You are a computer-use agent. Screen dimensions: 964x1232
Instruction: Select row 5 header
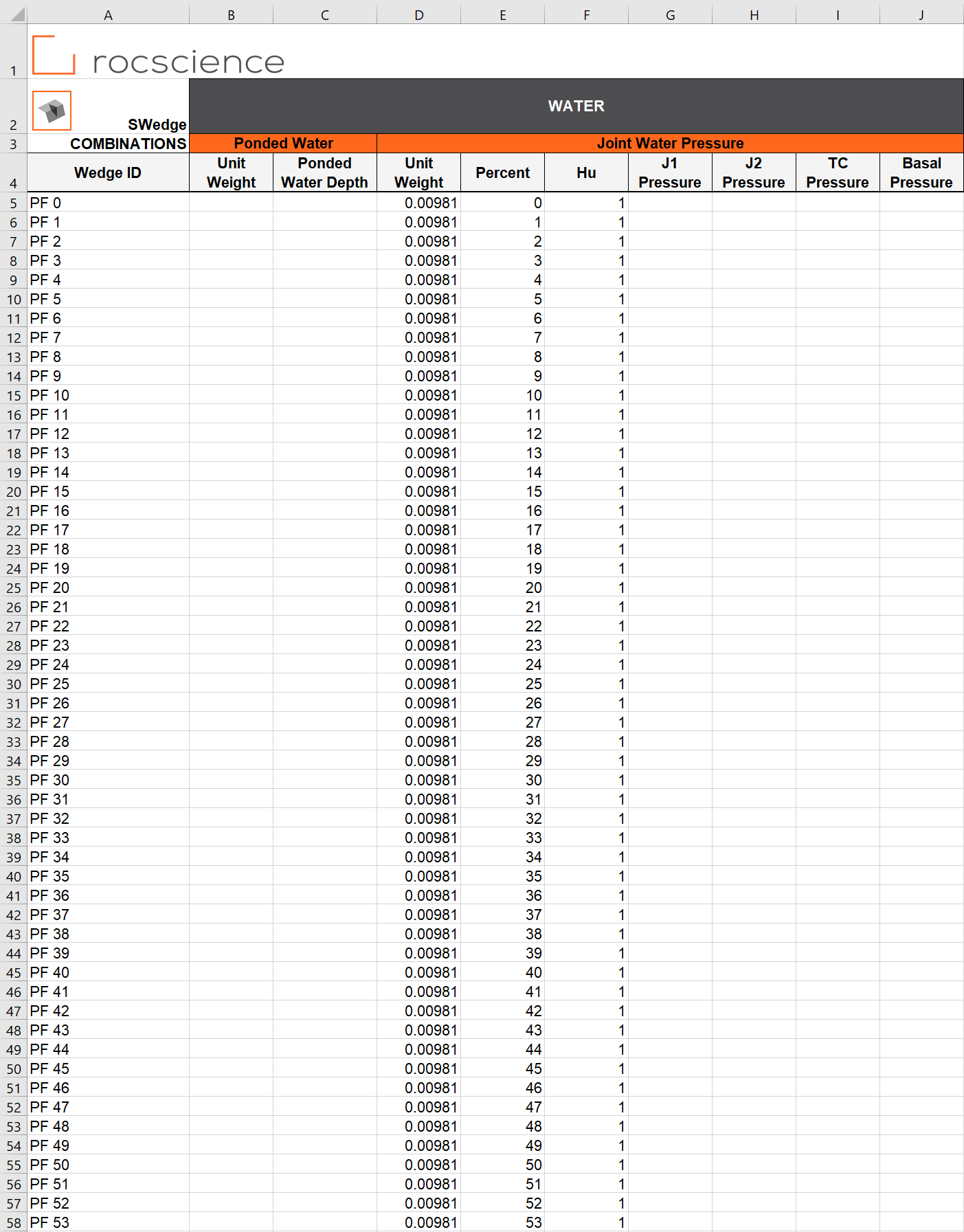(14, 203)
